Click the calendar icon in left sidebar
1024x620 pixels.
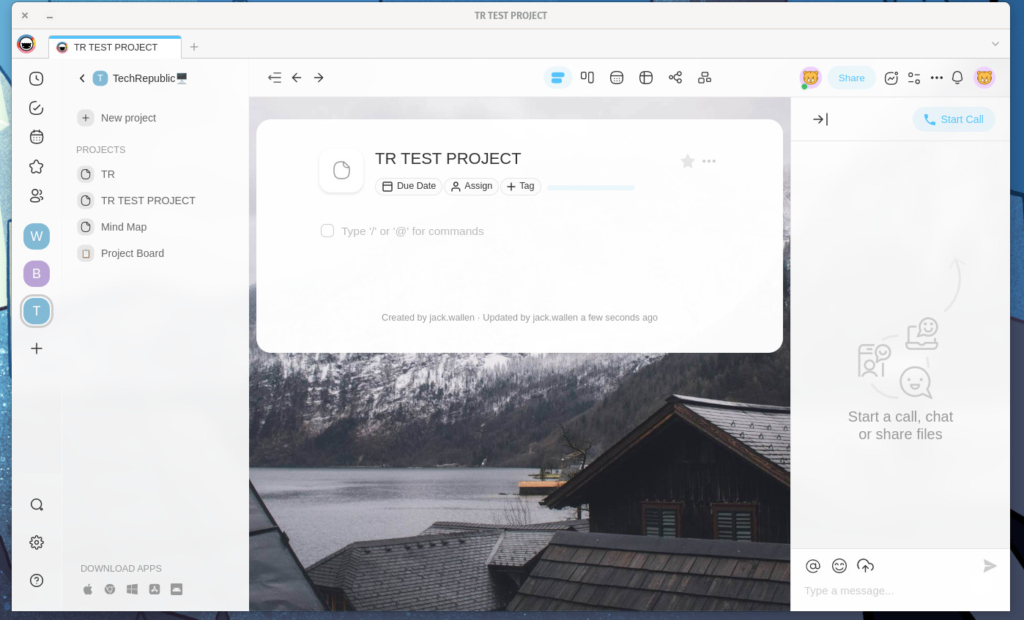(x=37, y=137)
